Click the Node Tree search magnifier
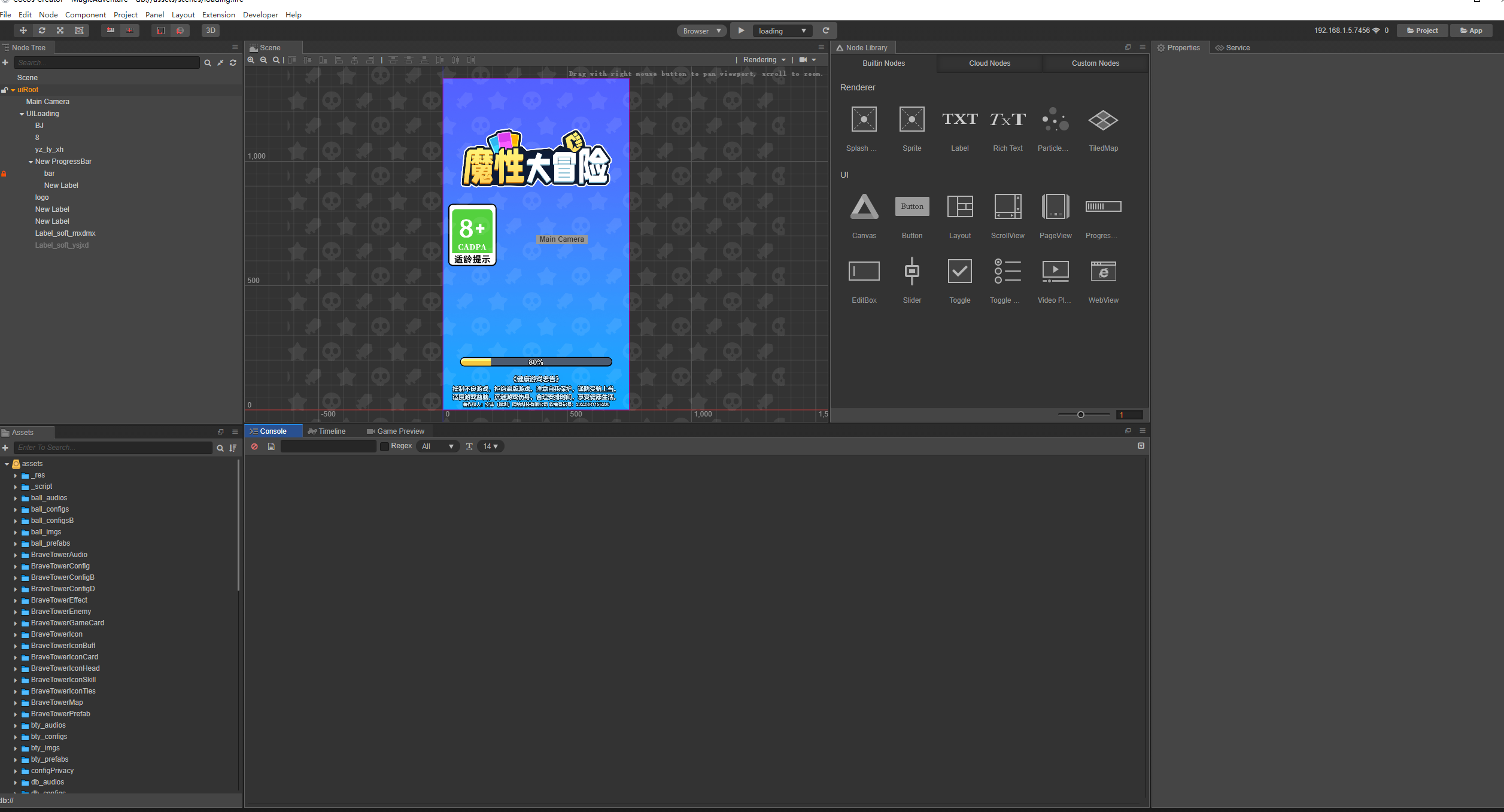 point(208,63)
